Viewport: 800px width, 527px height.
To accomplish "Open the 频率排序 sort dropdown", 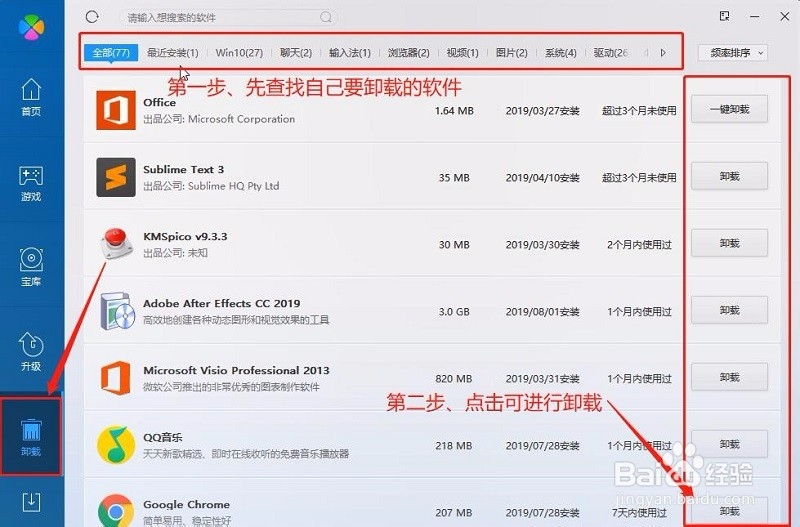I will click(x=733, y=53).
